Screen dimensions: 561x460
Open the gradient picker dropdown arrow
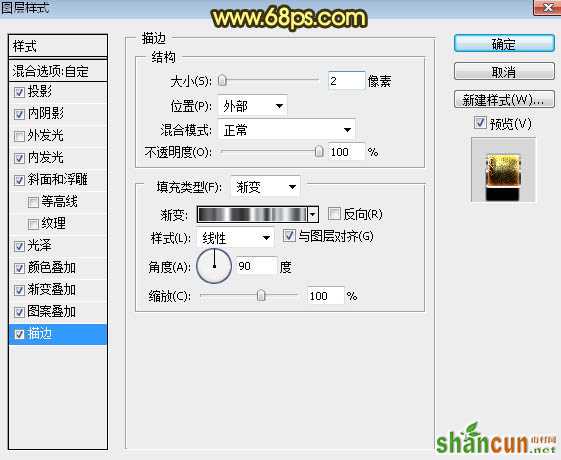click(x=313, y=215)
